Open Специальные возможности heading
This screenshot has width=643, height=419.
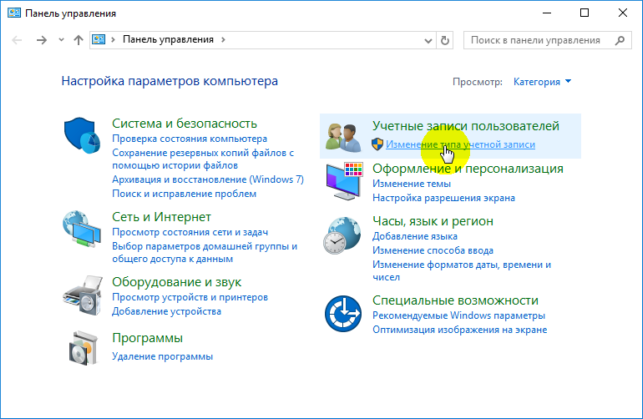pyautogui.click(x=455, y=300)
